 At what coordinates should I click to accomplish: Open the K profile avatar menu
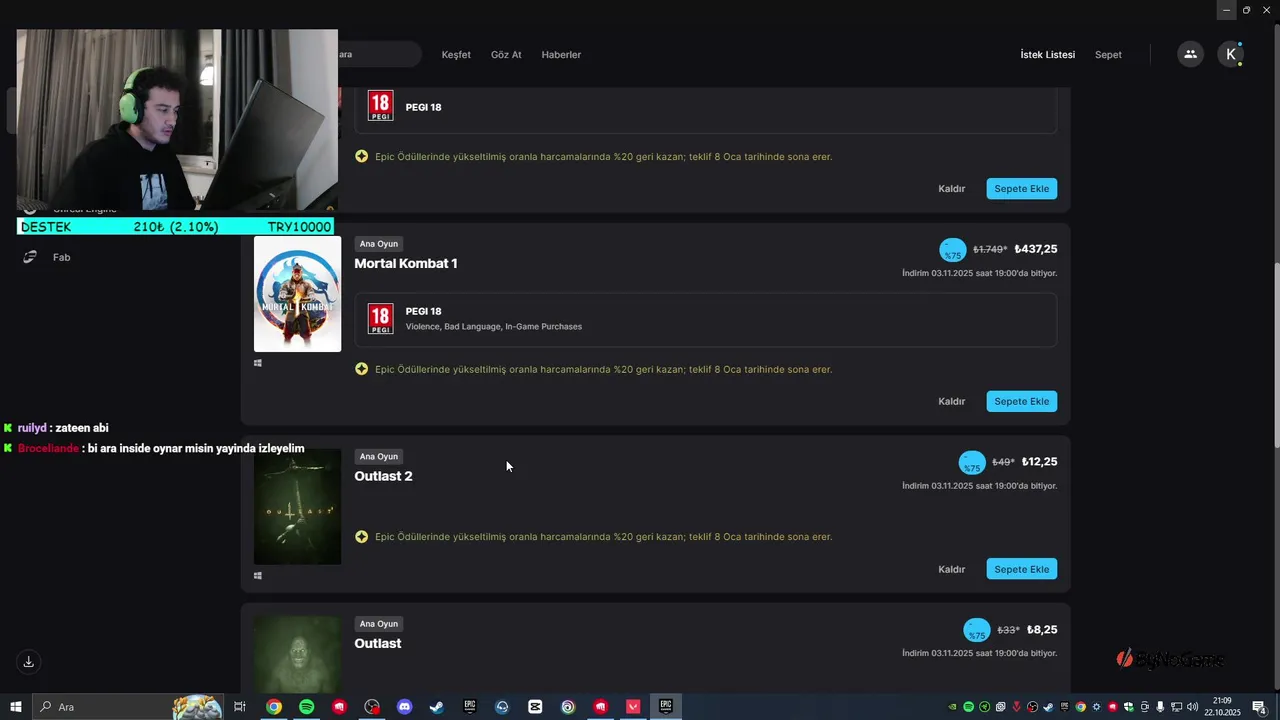pyautogui.click(x=1230, y=54)
